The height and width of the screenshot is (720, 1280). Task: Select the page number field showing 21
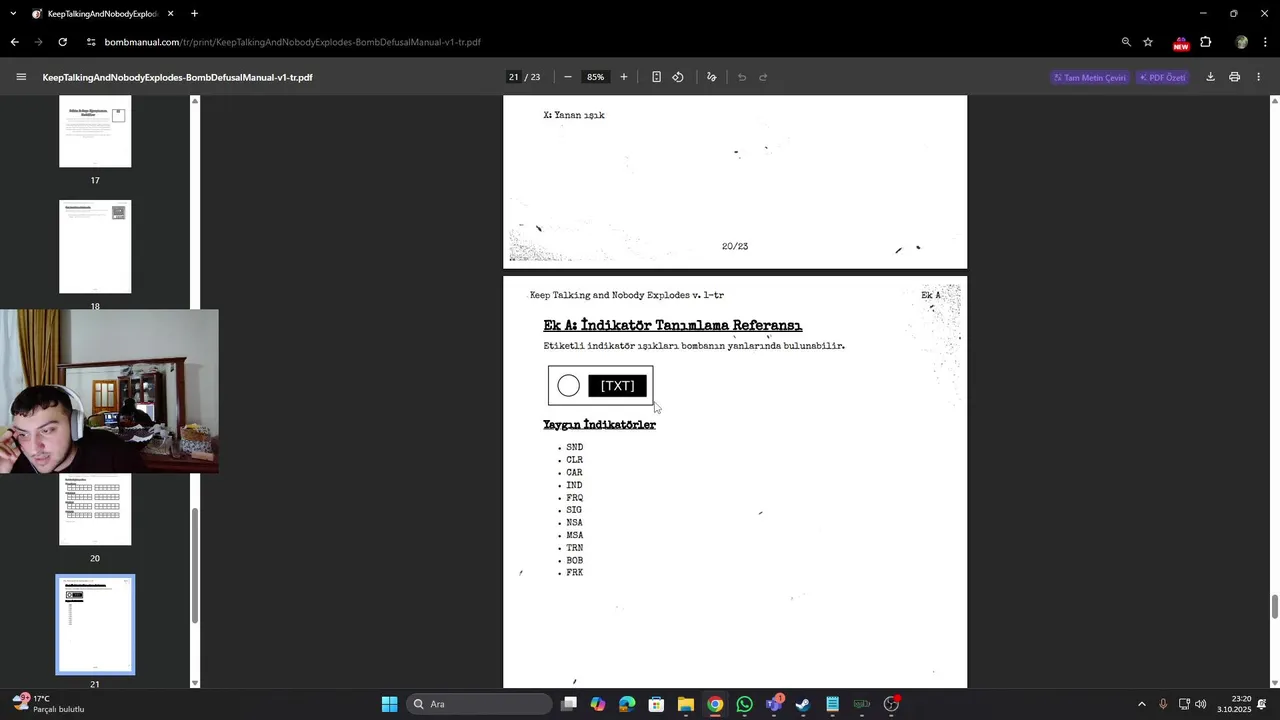(514, 77)
